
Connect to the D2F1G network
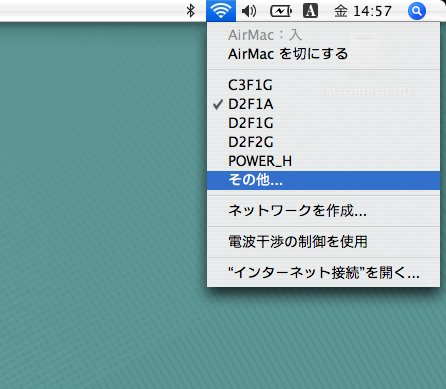point(323,123)
